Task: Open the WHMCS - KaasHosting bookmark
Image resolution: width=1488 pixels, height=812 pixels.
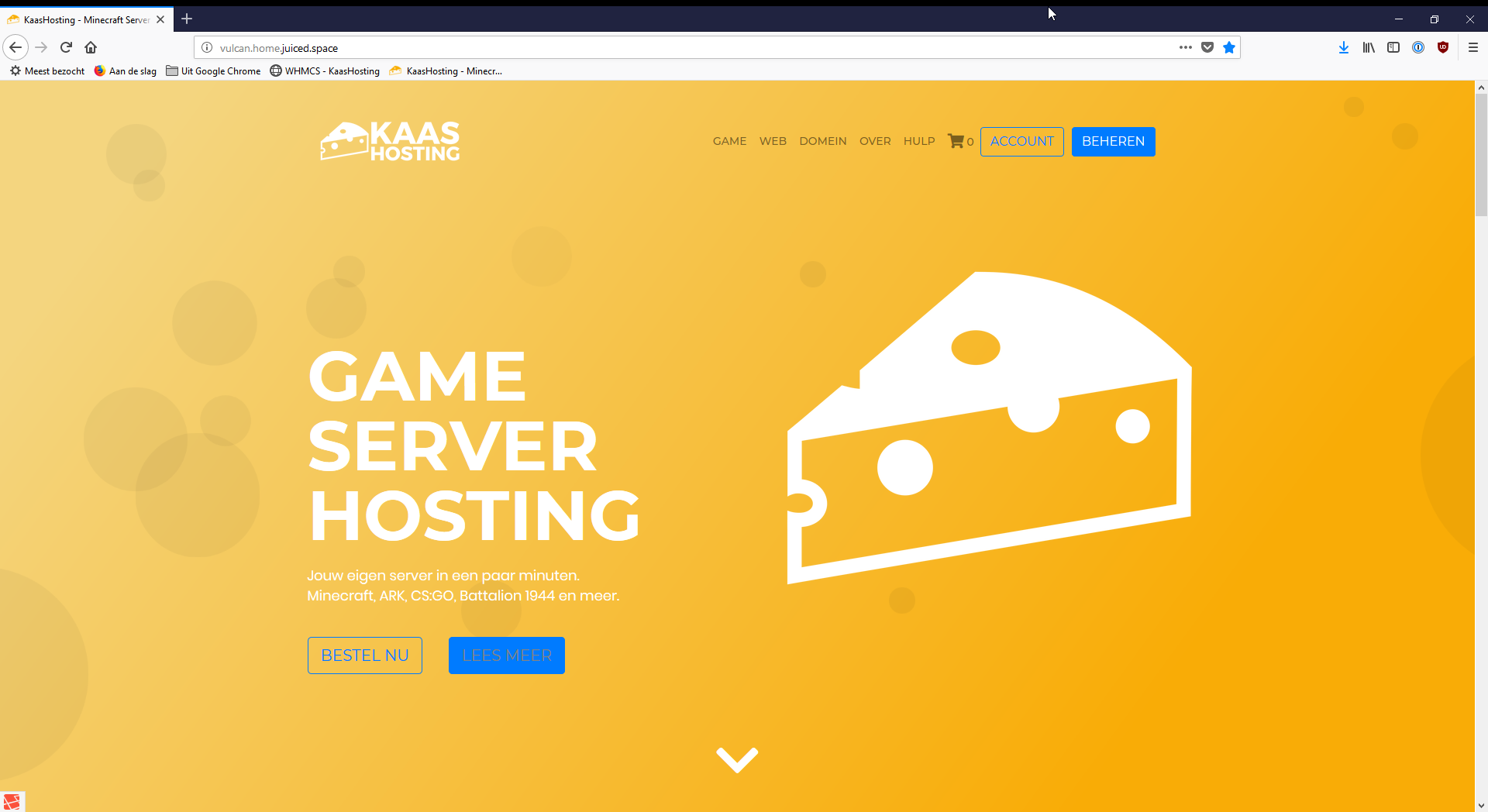Action: click(325, 71)
